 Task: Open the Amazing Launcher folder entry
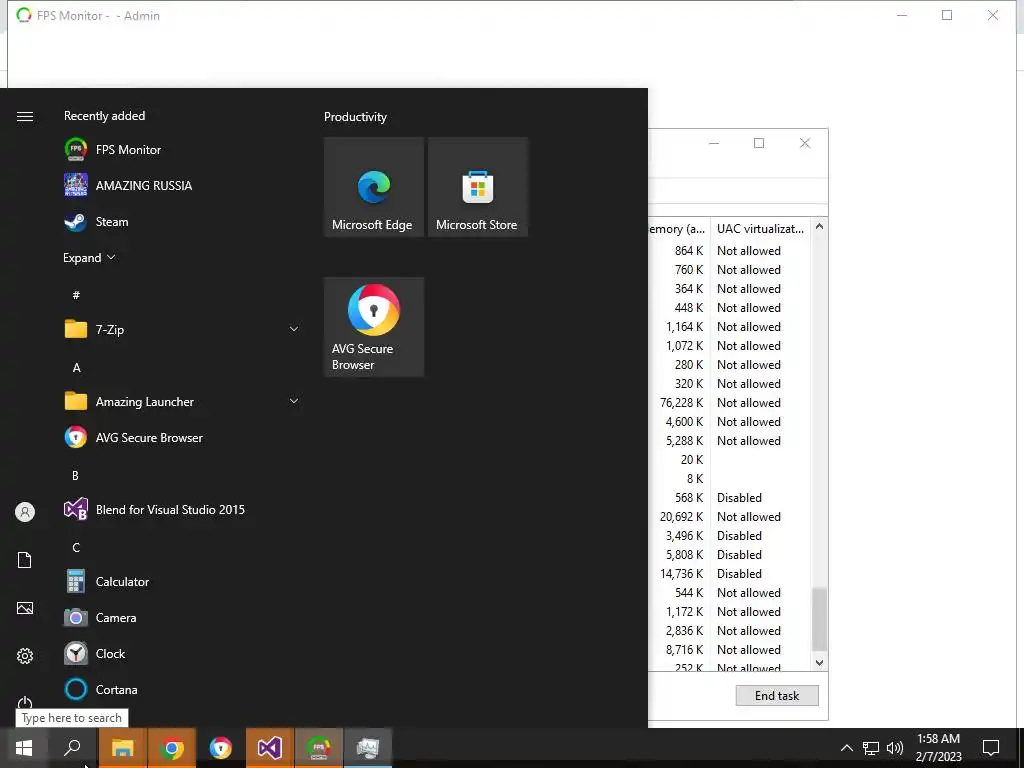coord(182,402)
